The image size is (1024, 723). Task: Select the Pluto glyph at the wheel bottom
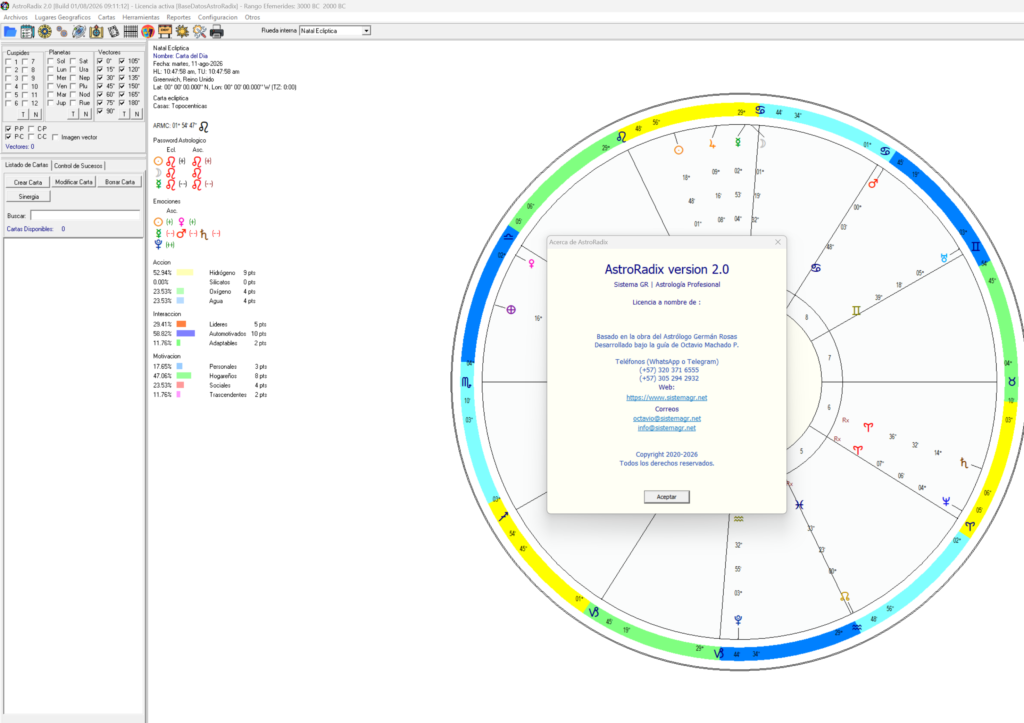(738, 620)
